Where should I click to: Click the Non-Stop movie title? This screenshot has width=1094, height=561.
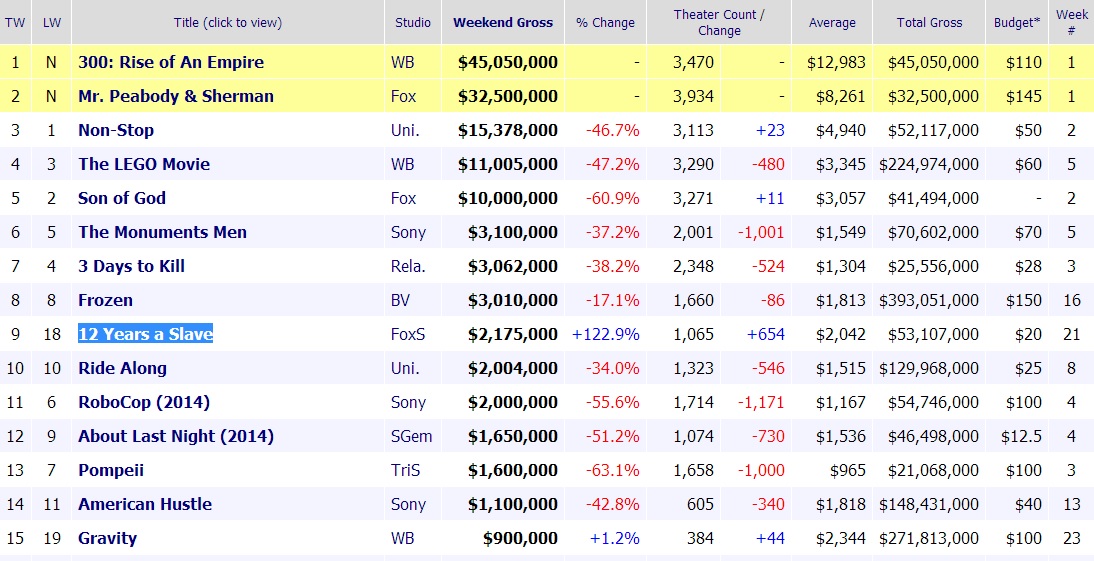[116, 130]
